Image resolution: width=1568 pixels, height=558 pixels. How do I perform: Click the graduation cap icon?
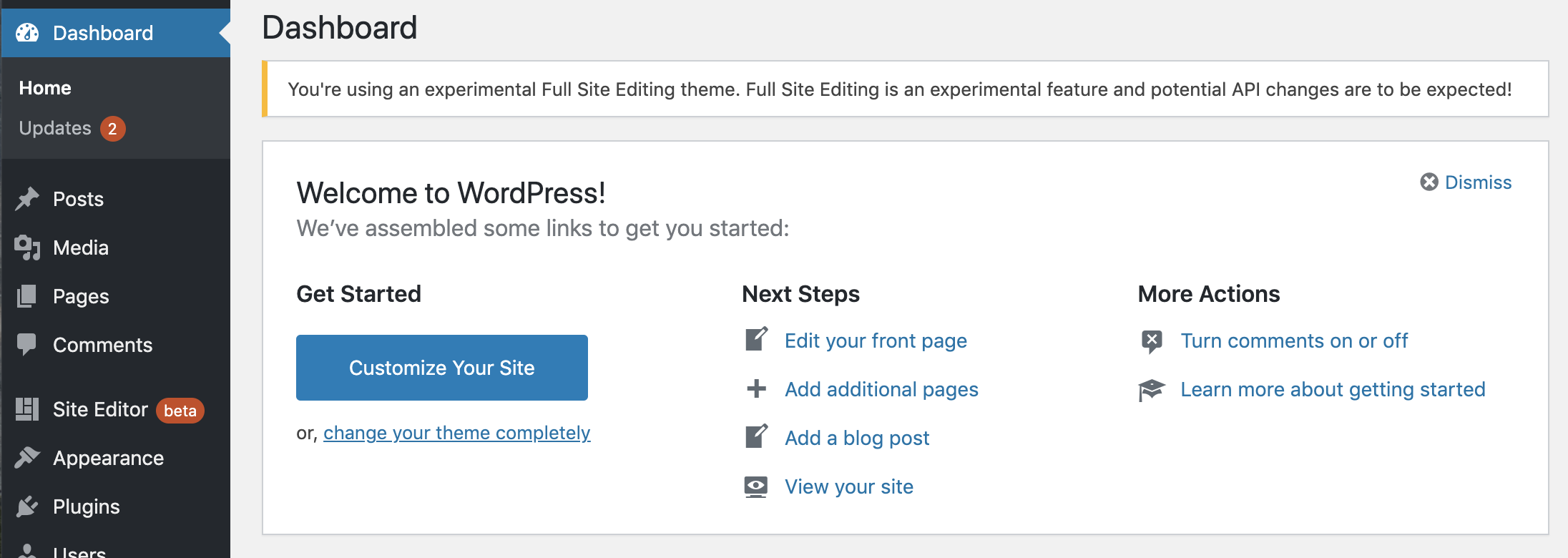coord(1152,390)
